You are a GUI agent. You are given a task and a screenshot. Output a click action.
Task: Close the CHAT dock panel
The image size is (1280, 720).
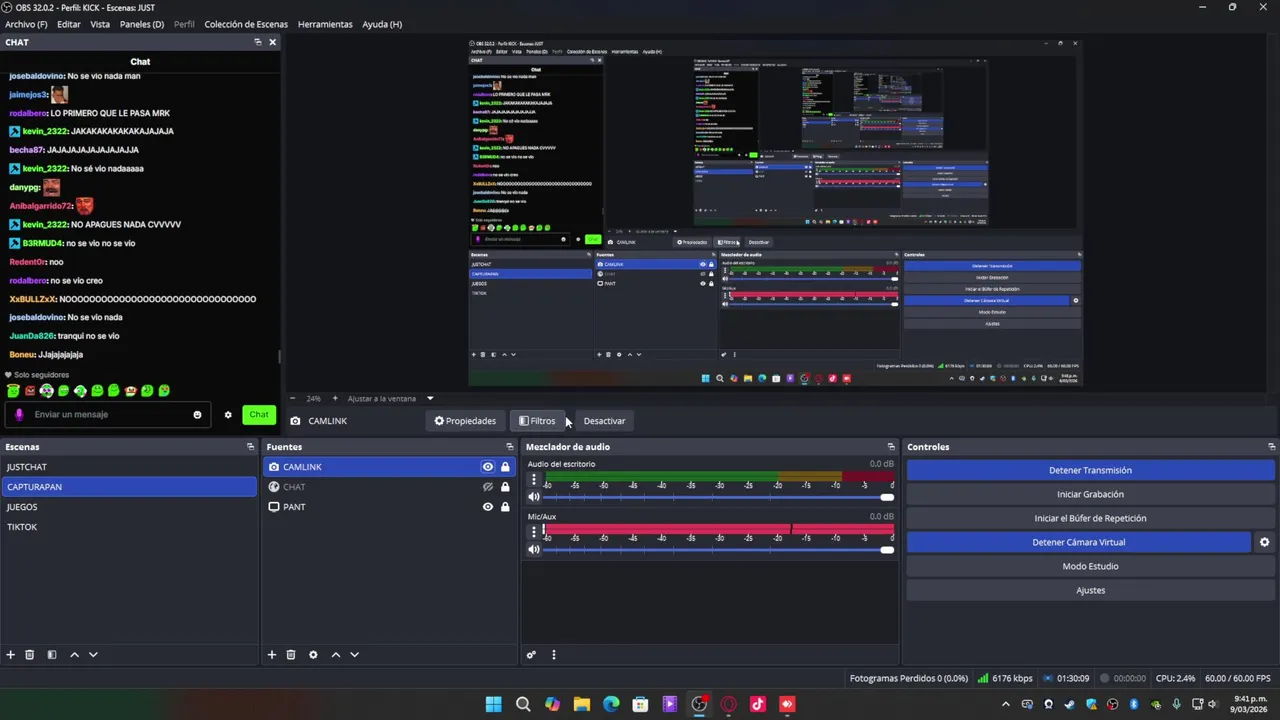[x=272, y=42]
